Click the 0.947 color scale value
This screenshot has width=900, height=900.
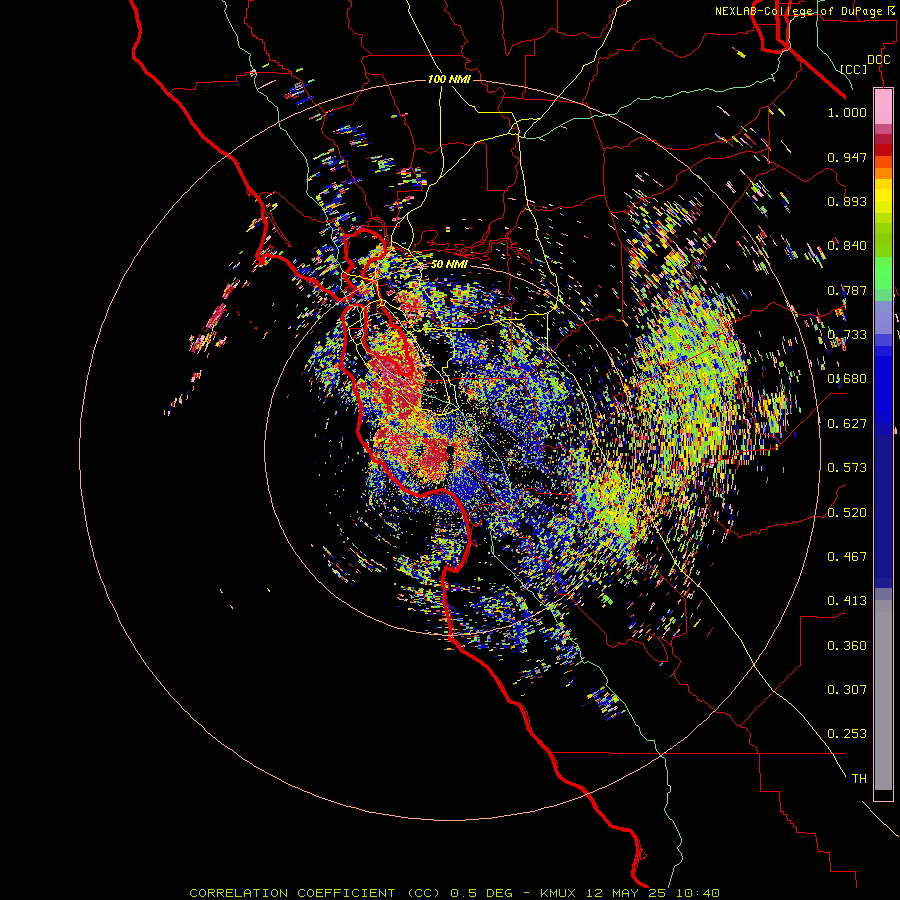pos(847,157)
